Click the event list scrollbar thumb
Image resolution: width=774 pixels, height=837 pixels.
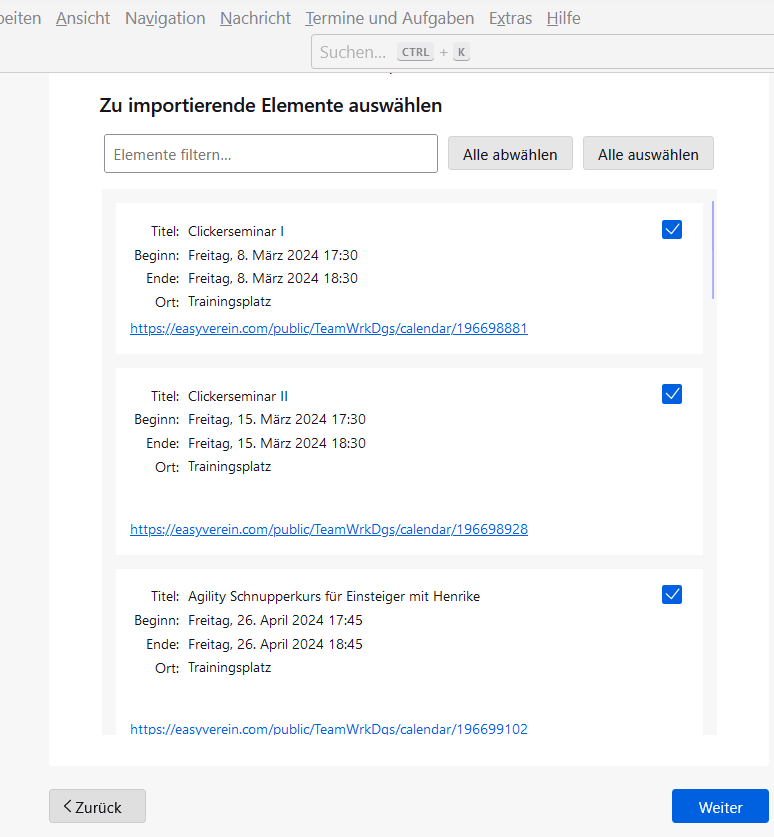[x=713, y=250]
